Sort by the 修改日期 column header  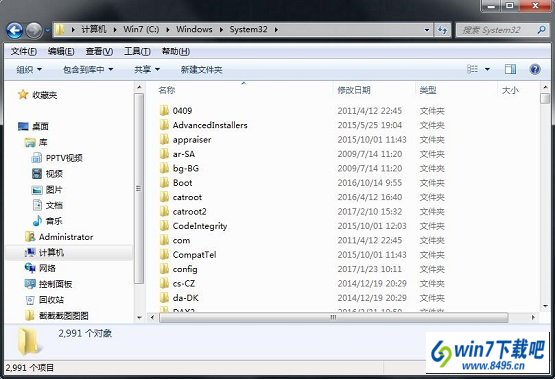[354, 90]
